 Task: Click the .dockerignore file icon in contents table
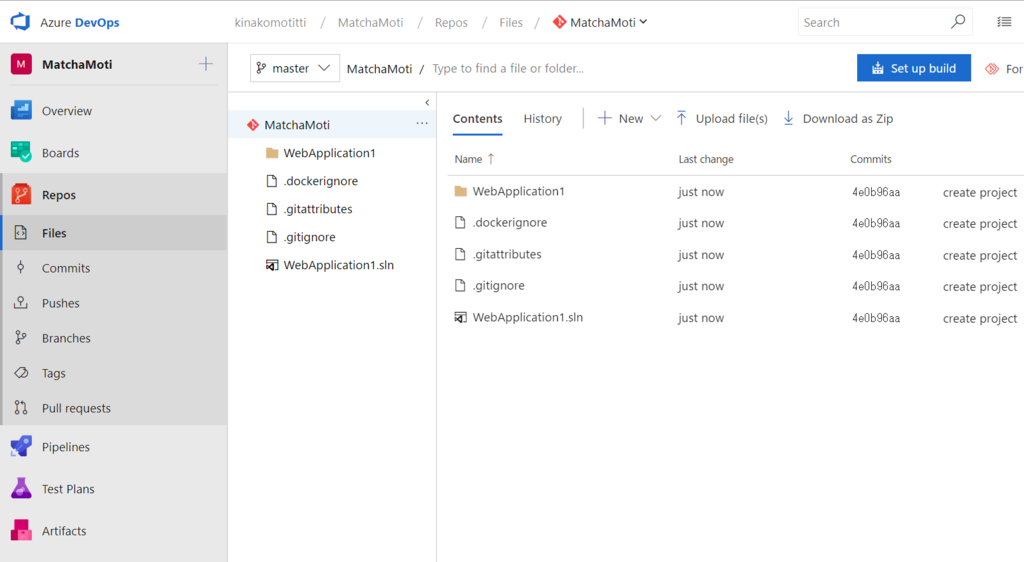click(x=460, y=223)
